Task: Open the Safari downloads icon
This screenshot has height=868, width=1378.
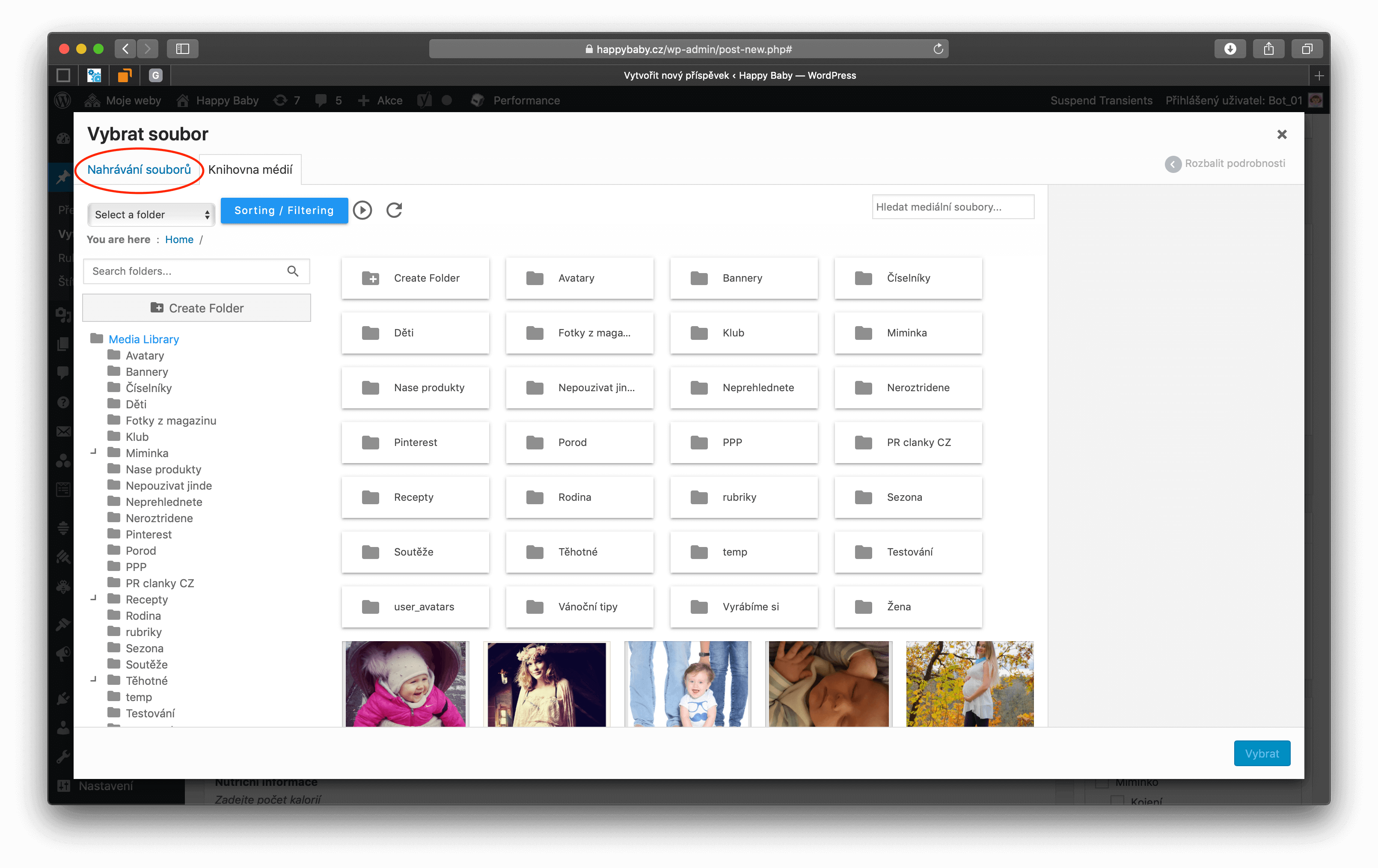Action: pyautogui.click(x=1230, y=49)
